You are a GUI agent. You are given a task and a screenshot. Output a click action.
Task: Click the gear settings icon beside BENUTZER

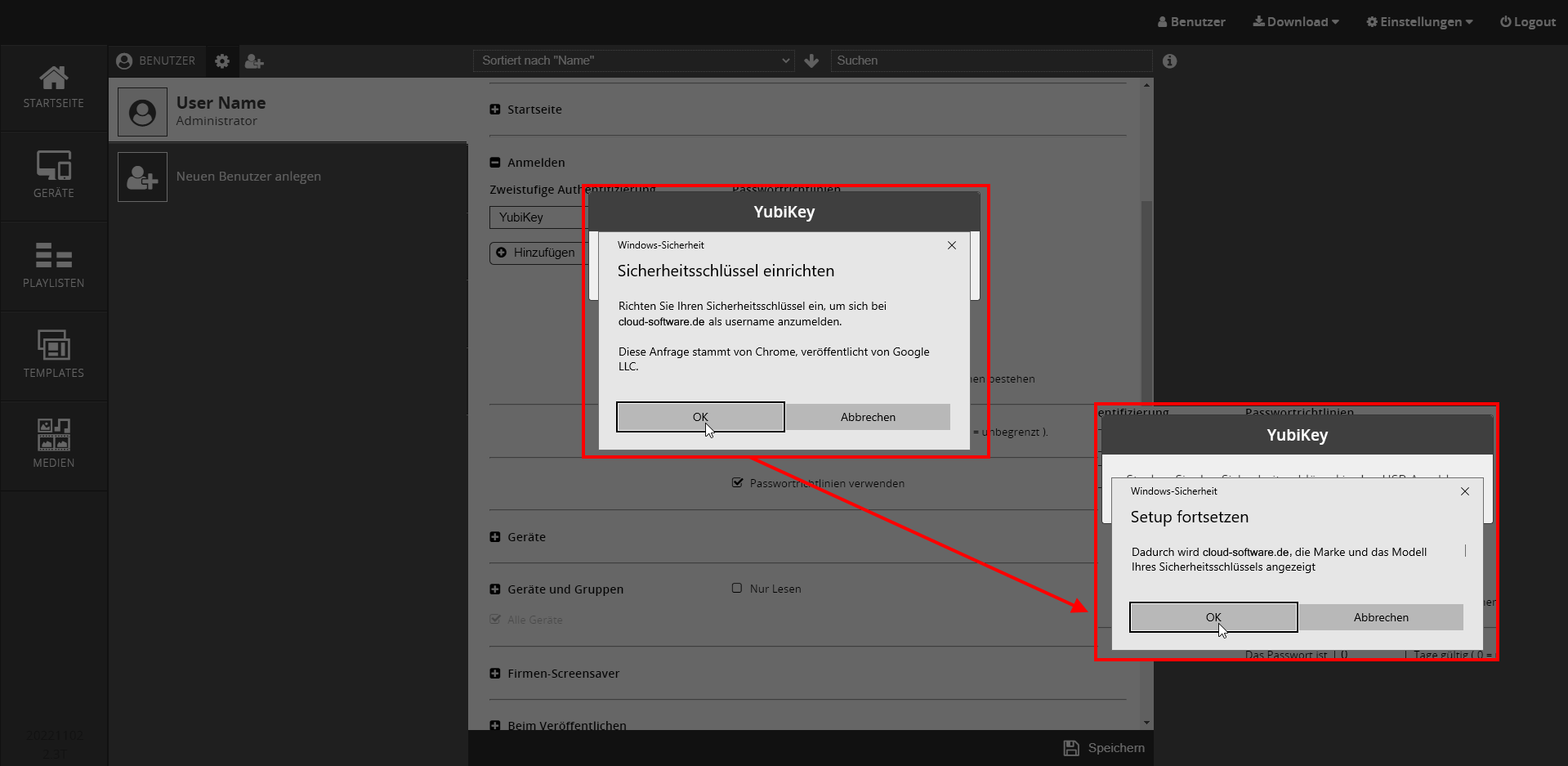coord(222,61)
